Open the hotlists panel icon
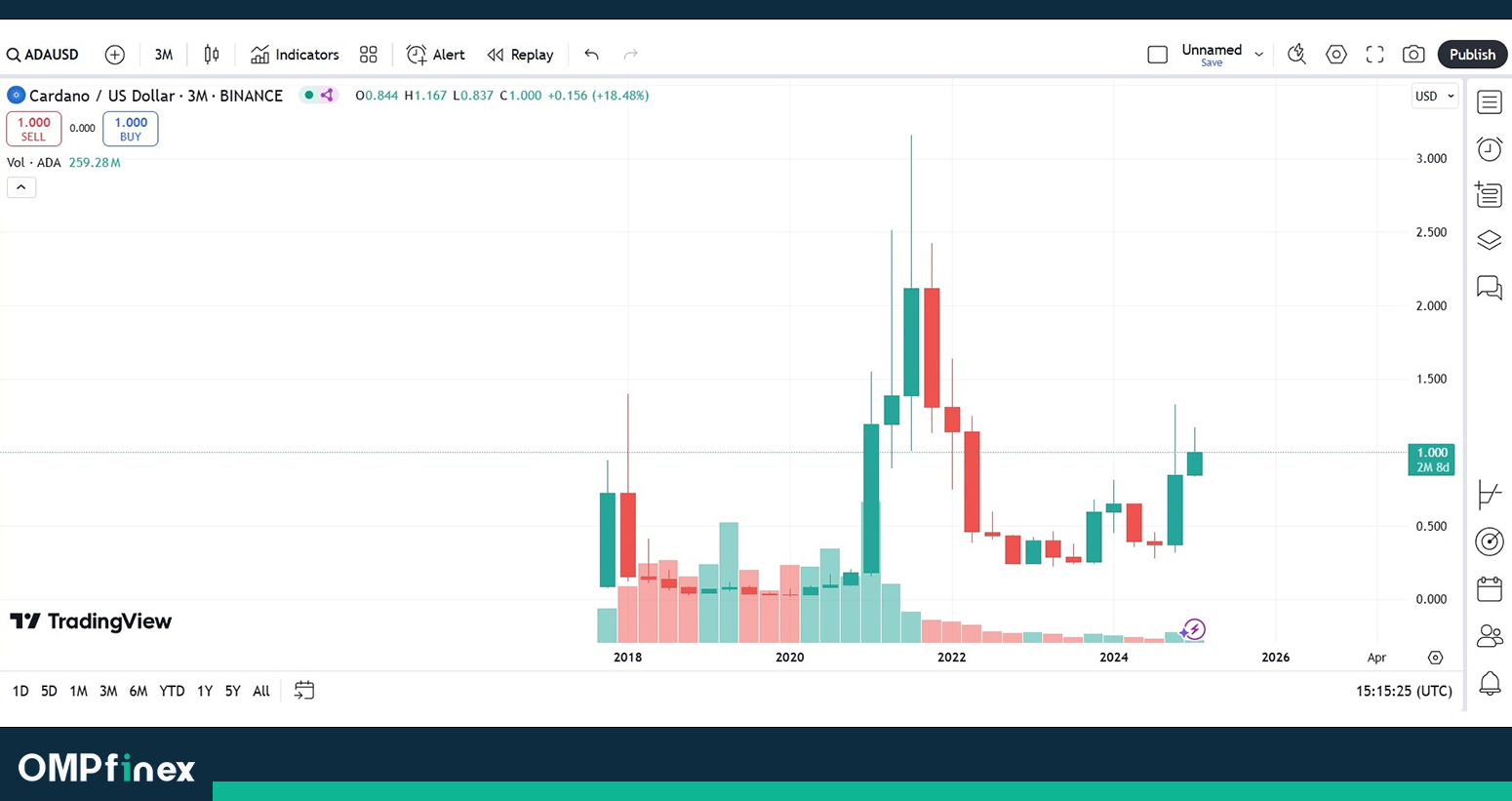The width and height of the screenshot is (1512, 801). [1490, 194]
